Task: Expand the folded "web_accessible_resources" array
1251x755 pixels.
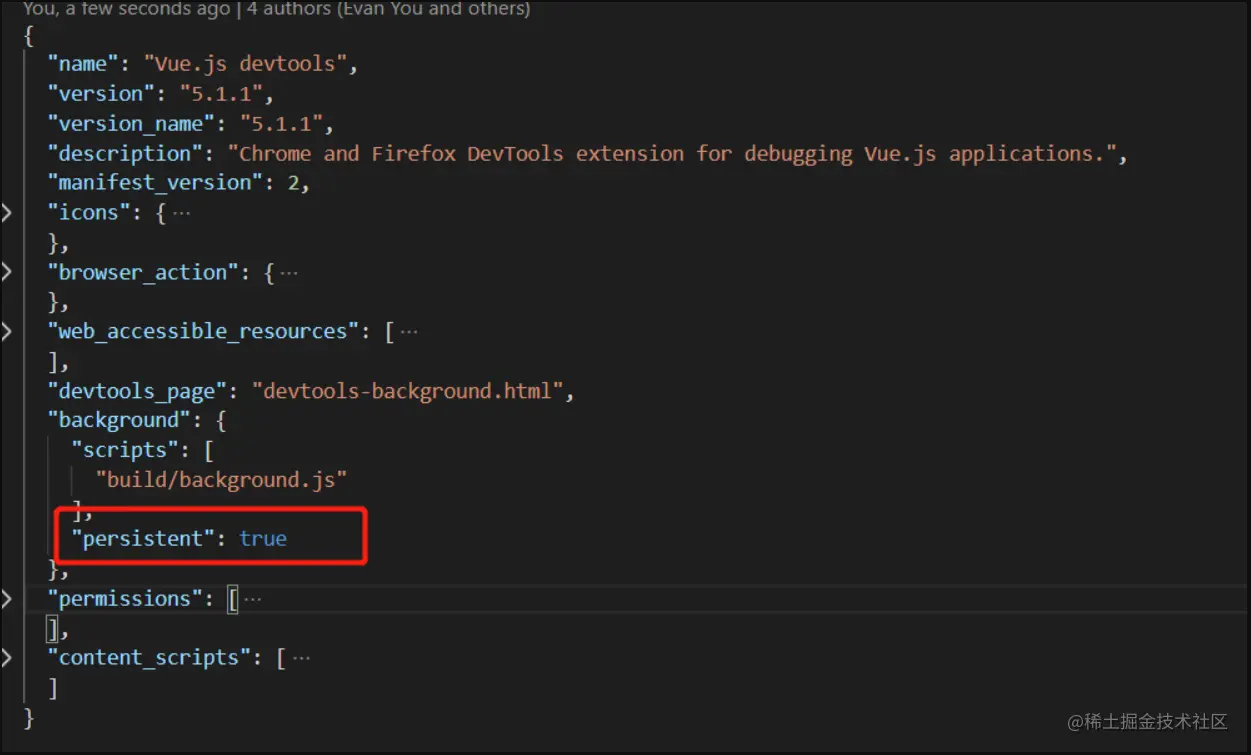Action: (x=7, y=331)
